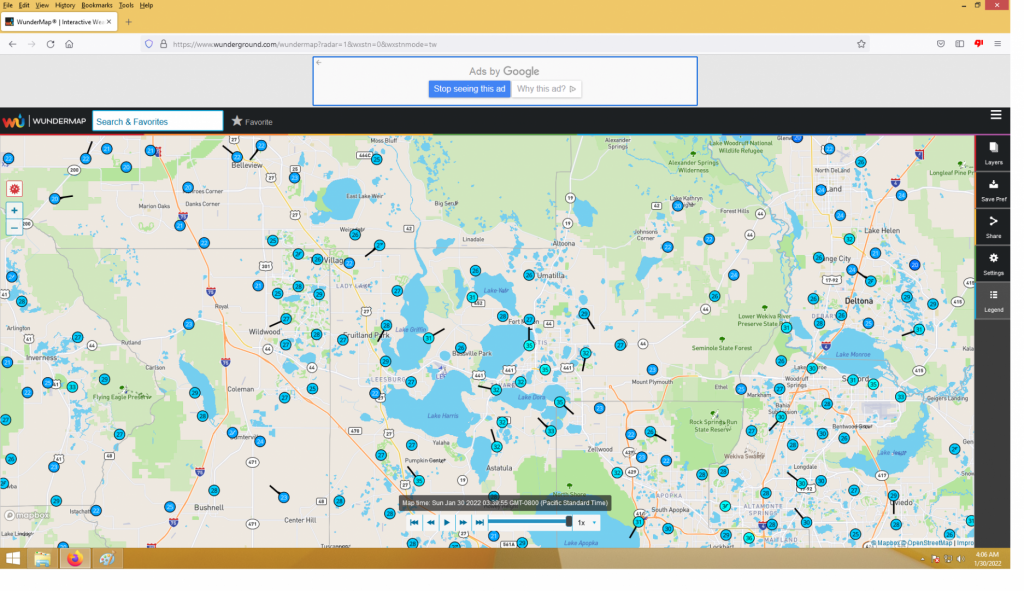Open the Firefox application menu
The height and width of the screenshot is (591, 1024).
[999, 44]
